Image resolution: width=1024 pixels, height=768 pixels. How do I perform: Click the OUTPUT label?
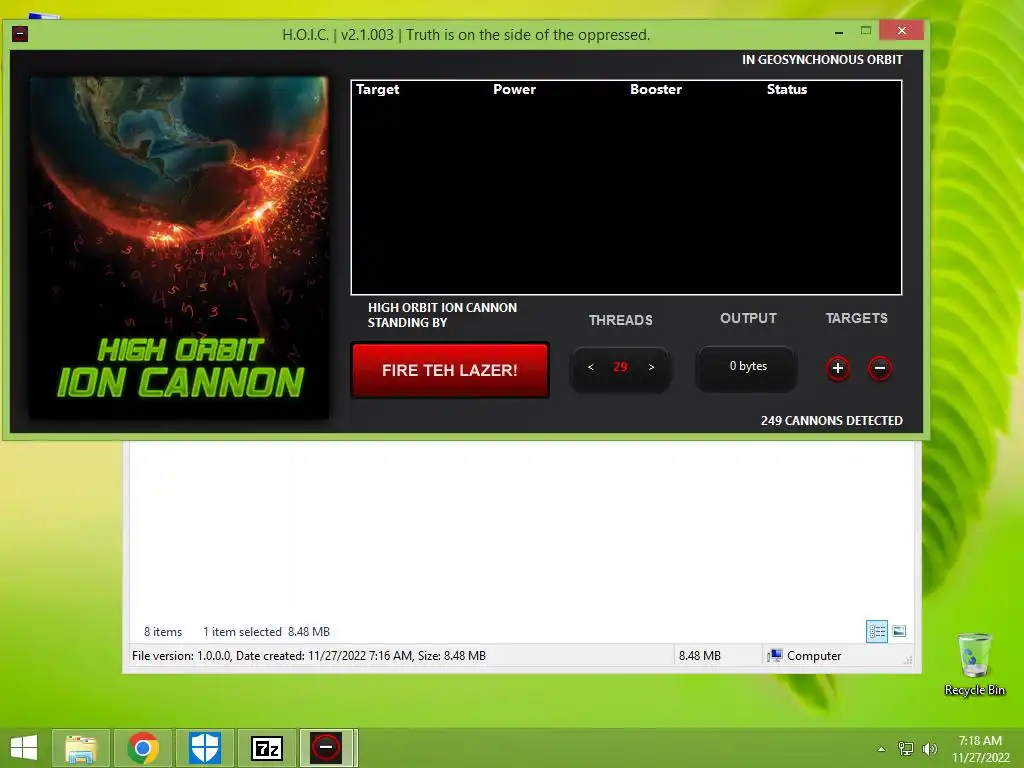pos(748,318)
